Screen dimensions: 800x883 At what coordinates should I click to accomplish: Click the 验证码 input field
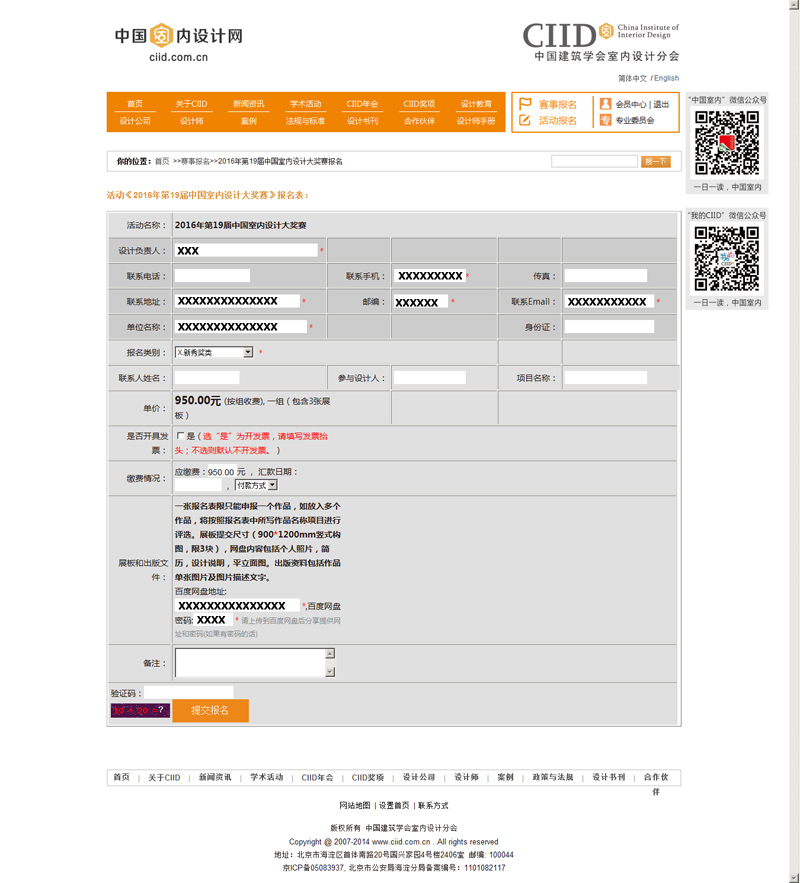point(189,692)
